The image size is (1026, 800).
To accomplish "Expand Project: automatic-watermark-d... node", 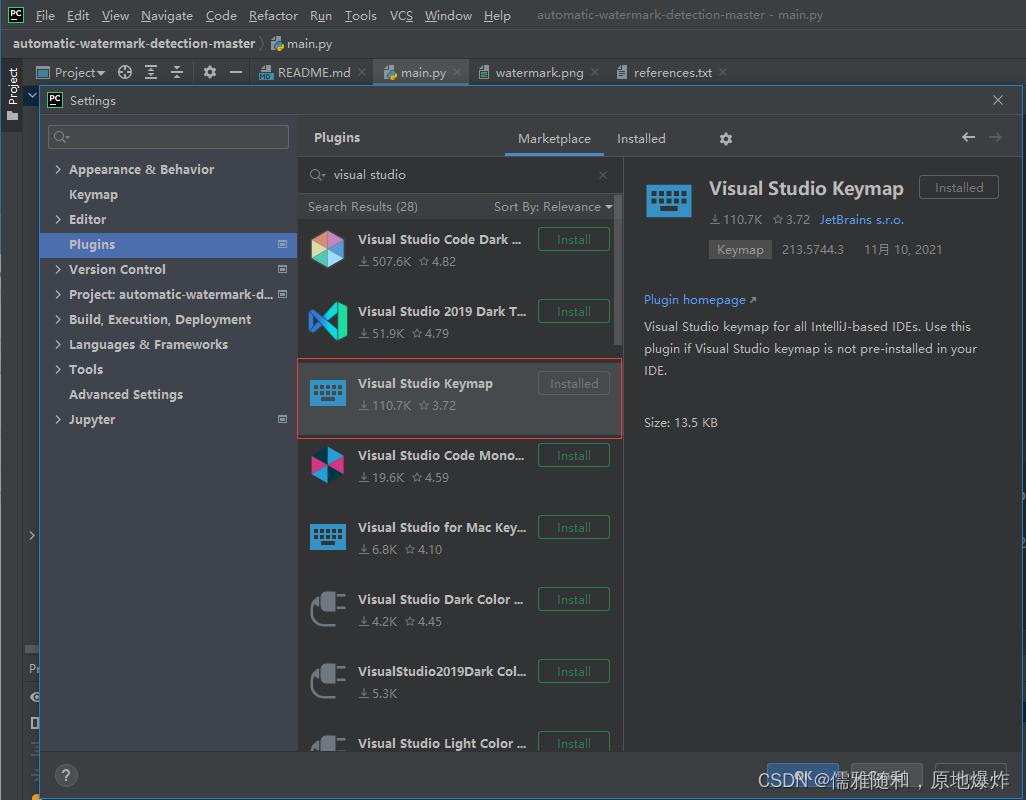I will (x=58, y=294).
